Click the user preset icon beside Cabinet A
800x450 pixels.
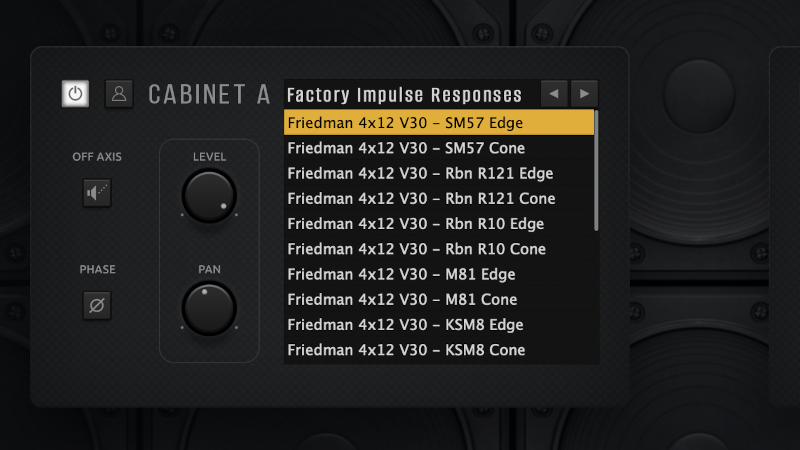pos(119,94)
